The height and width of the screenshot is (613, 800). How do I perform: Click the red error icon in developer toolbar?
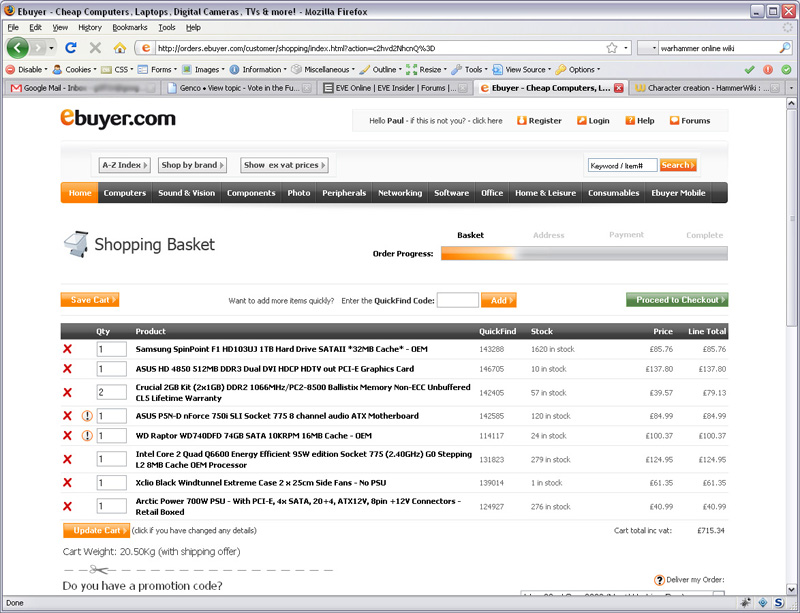(x=767, y=69)
